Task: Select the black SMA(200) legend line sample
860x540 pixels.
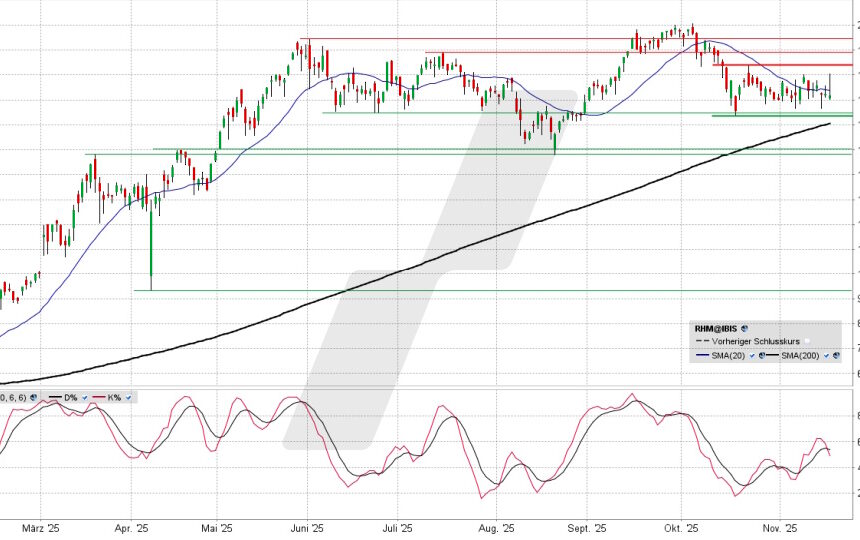Action: pyautogui.click(x=772, y=355)
